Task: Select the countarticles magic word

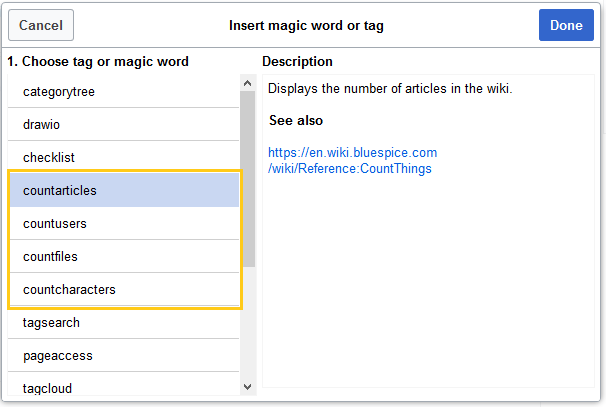Action: click(x=124, y=190)
